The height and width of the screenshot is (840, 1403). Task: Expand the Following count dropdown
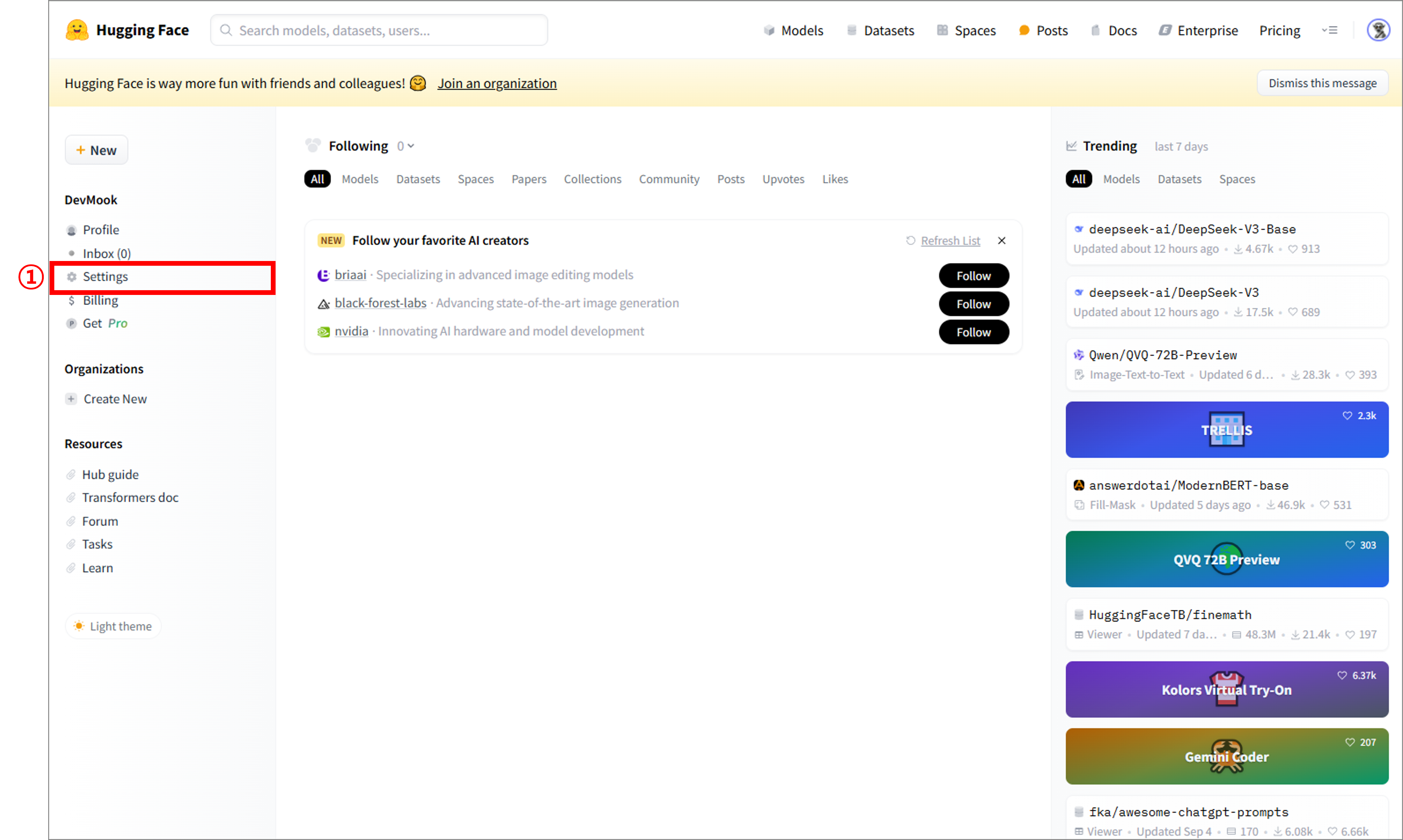(x=406, y=146)
